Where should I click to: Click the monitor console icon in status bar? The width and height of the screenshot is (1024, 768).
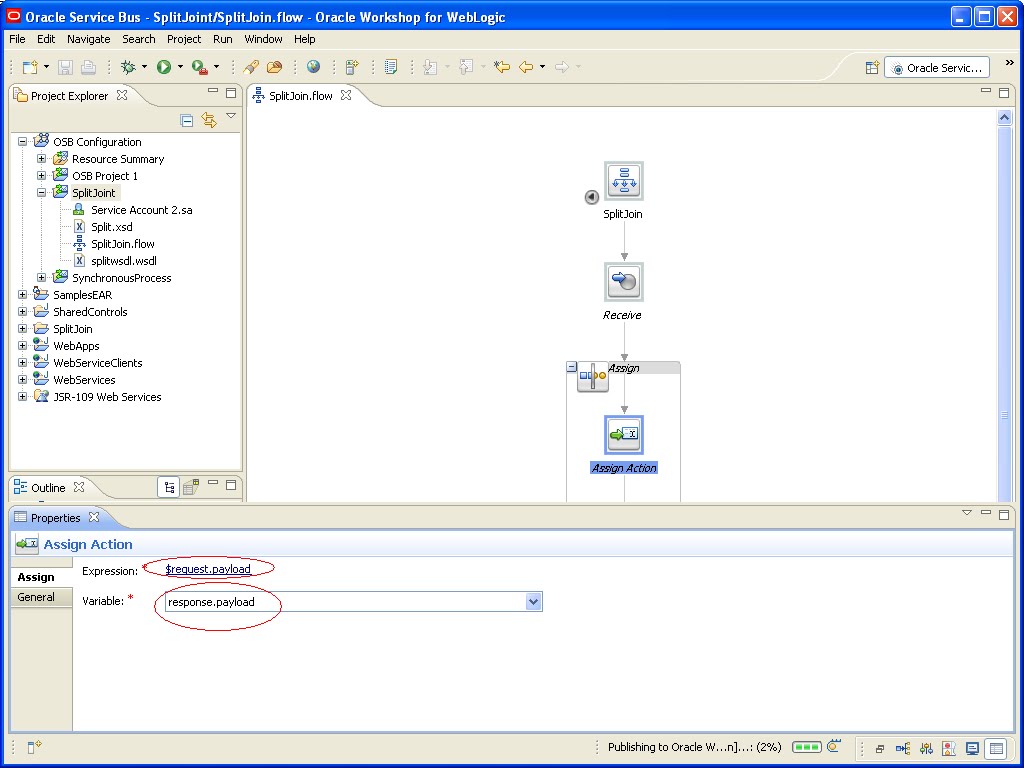coord(972,748)
